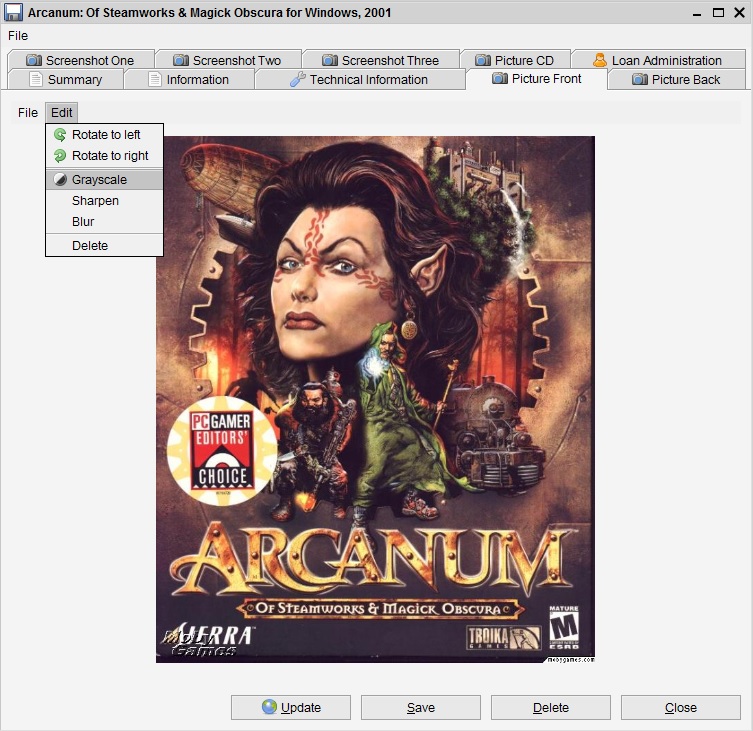
Task: Choose Sharpen from the Edit menu
Action: (95, 201)
